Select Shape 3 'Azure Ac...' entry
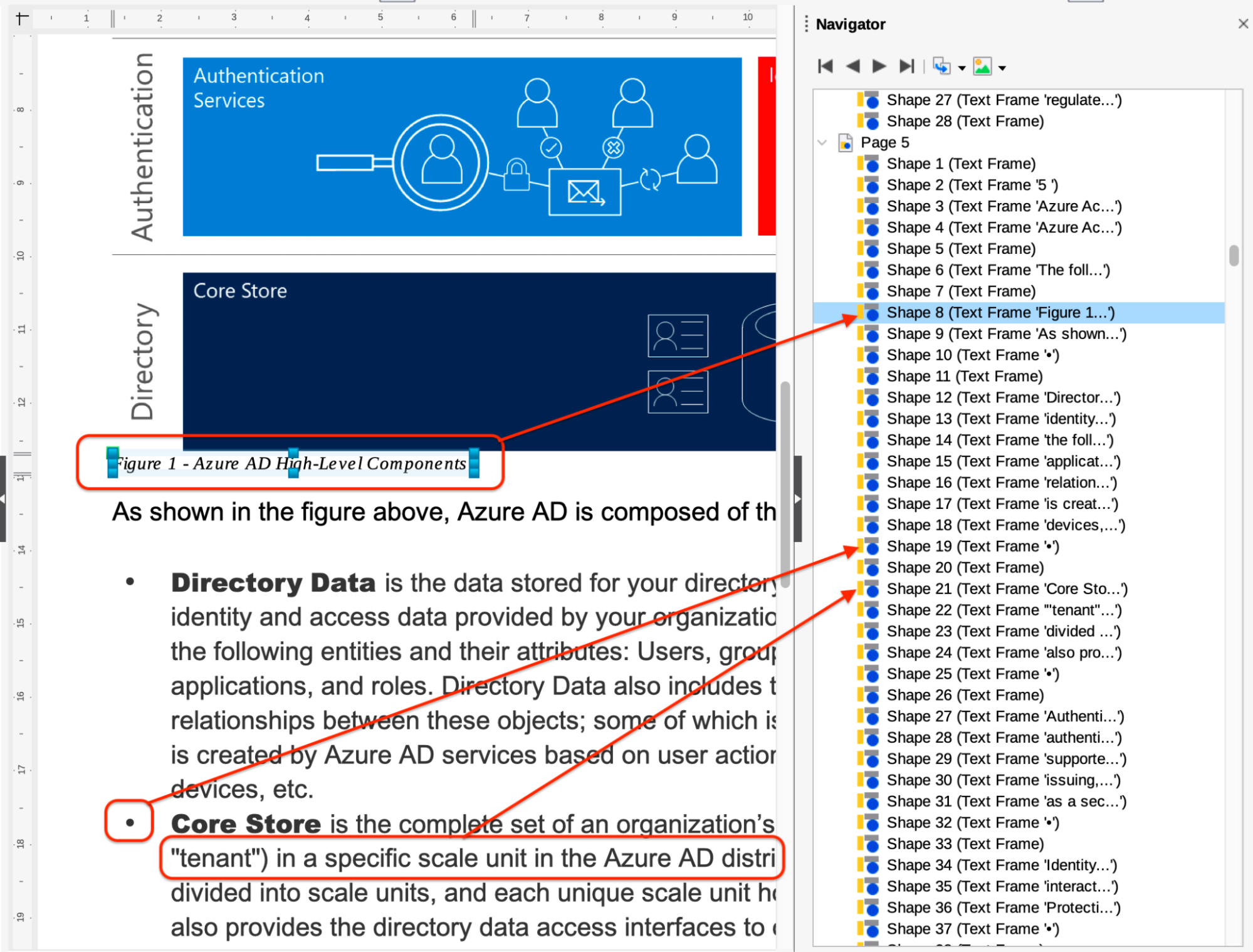Viewport: 1253px width, 952px height. point(1004,207)
